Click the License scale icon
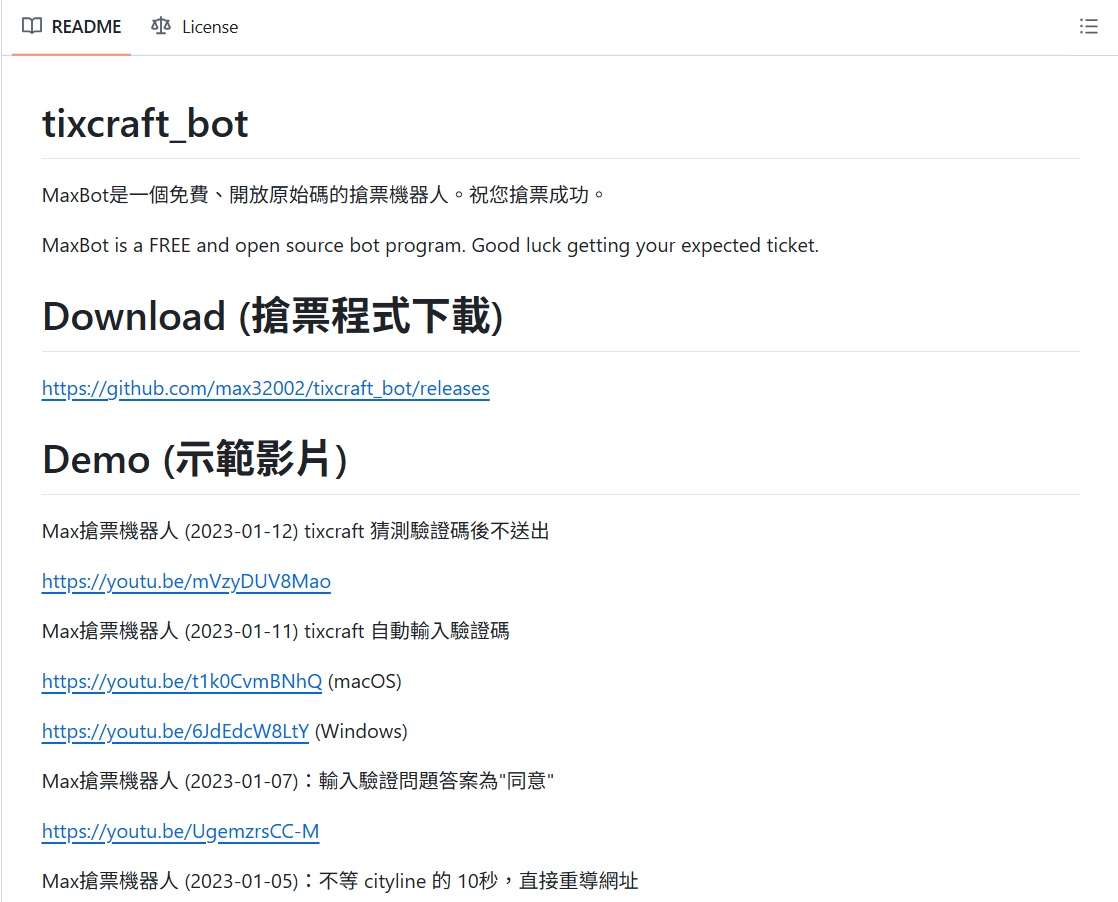The image size is (1118, 902). 161,26
